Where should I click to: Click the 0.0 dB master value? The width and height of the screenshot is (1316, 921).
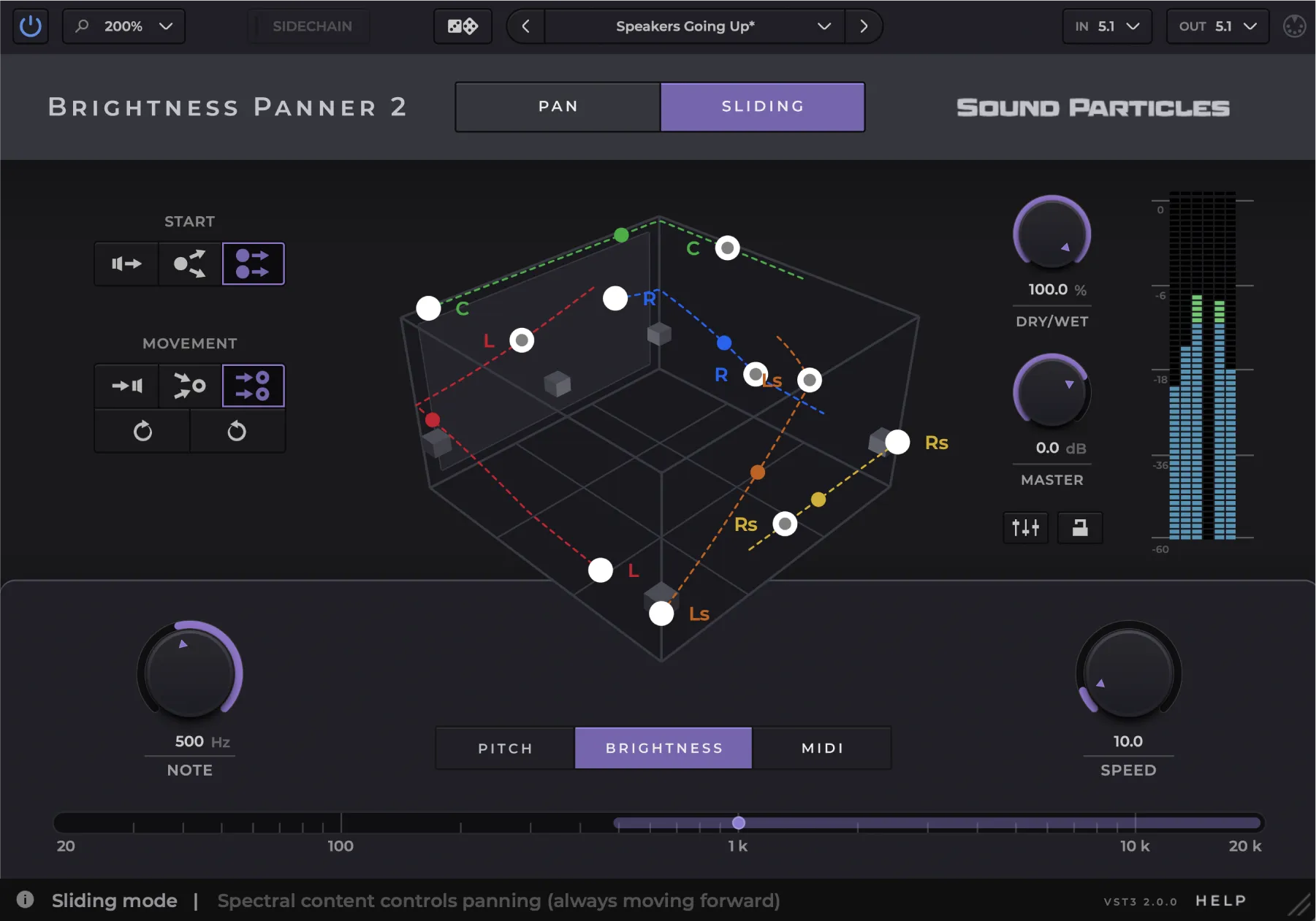click(1060, 448)
